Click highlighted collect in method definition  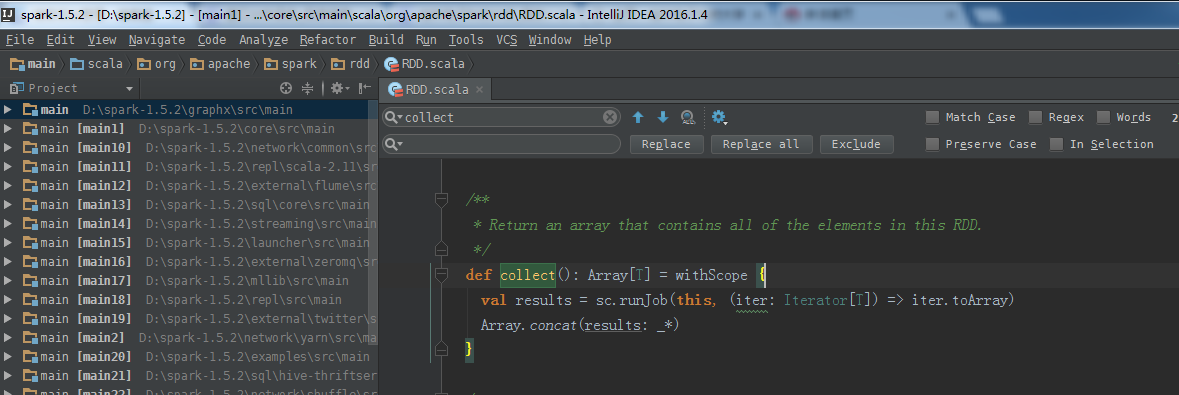[x=528, y=275]
